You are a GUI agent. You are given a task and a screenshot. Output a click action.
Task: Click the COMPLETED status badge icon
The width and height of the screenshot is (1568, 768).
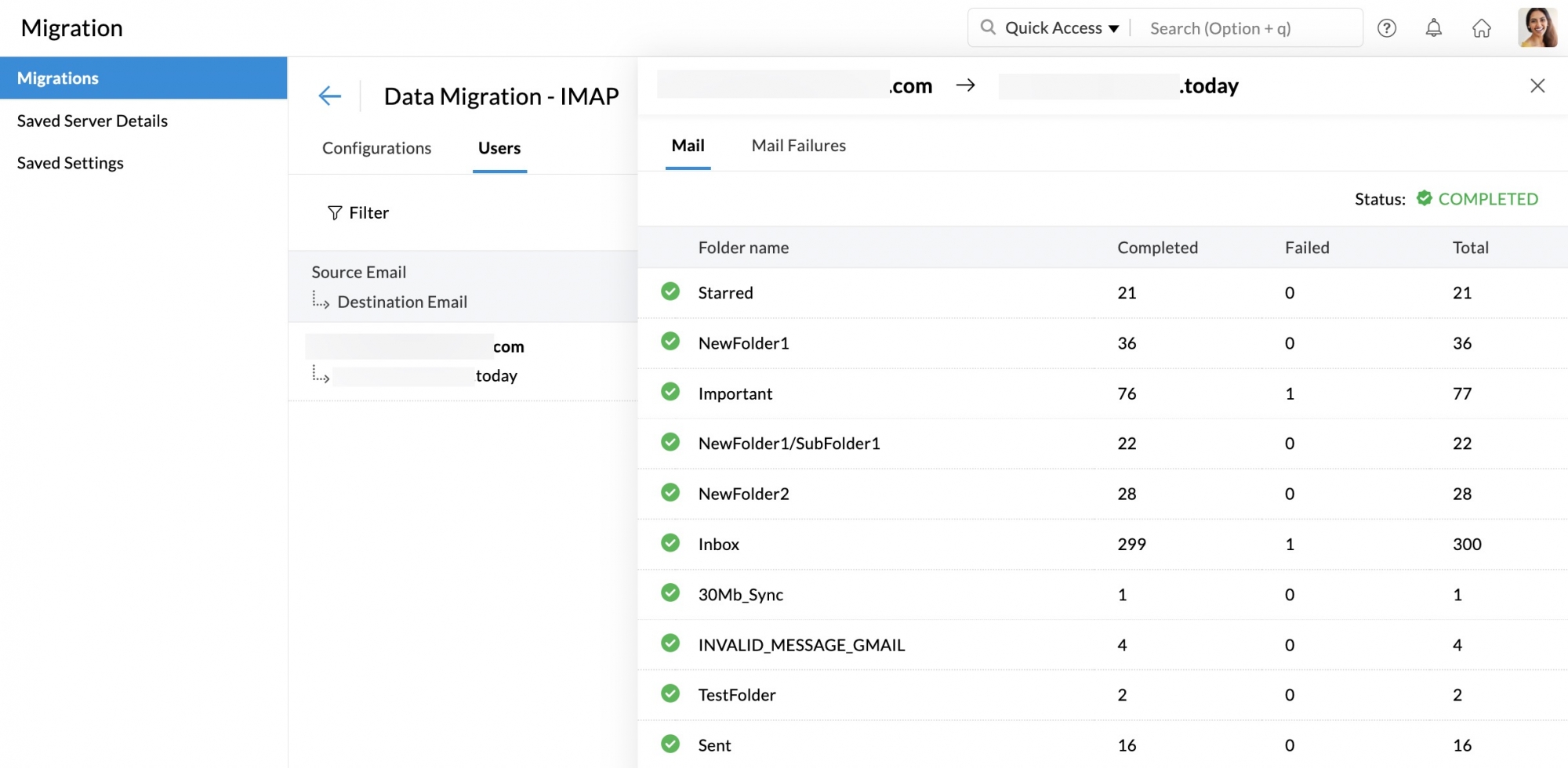(1424, 198)
